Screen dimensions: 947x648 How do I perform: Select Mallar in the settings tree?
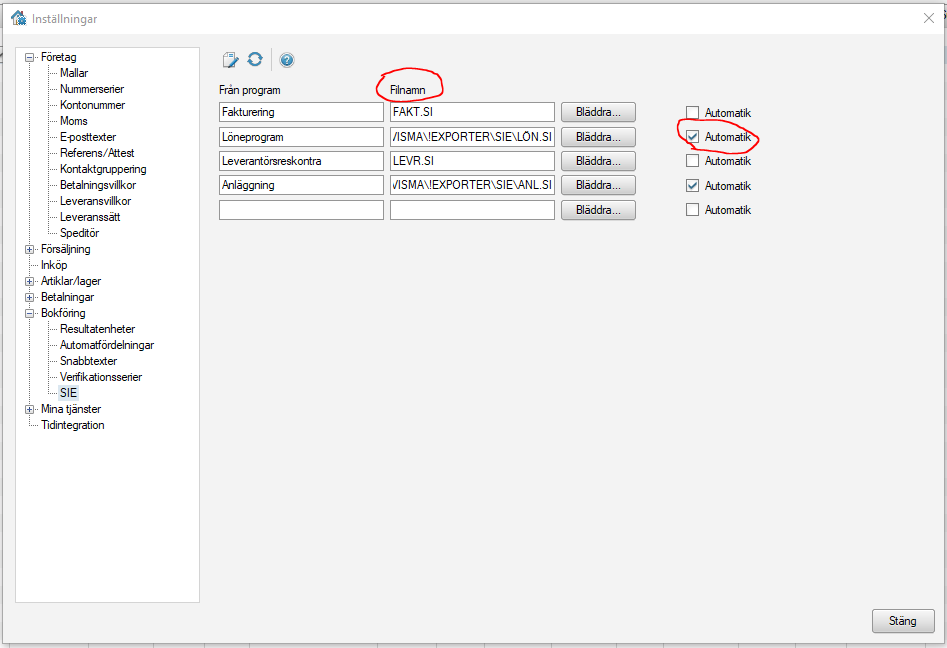click(74, 73)
